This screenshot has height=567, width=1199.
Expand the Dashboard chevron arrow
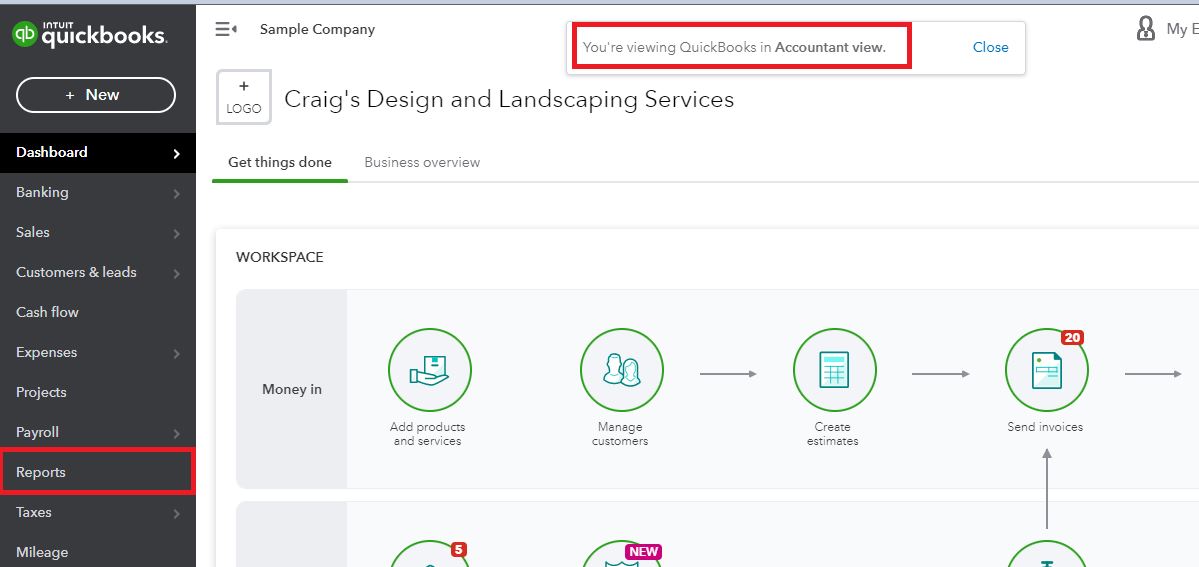point(177,154)
